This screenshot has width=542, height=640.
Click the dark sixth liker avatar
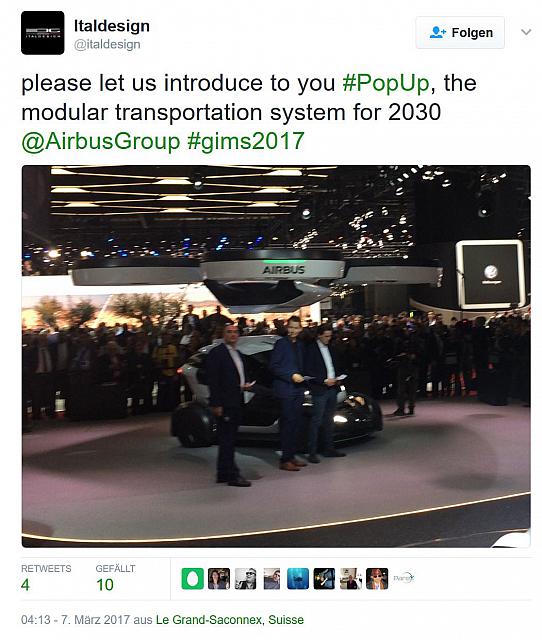click(x=324, y=578)
